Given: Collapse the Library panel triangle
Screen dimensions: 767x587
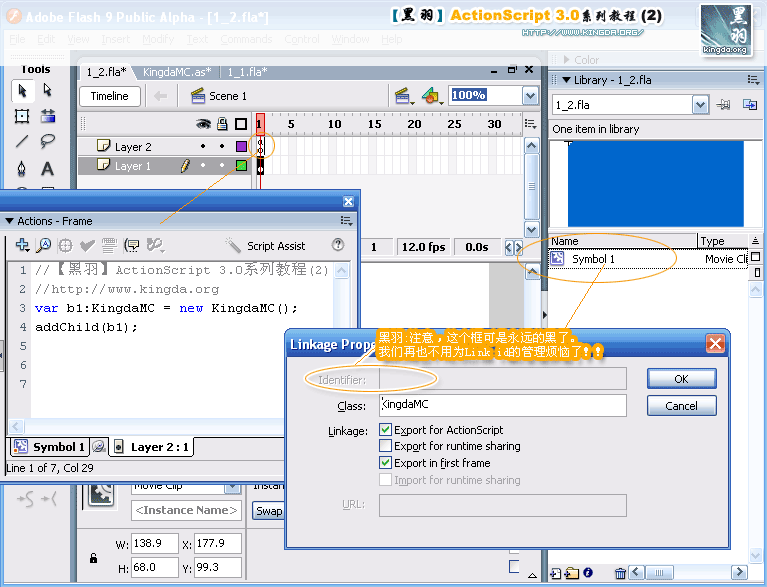Looking at the screenshot, I should tap(566, 80).
